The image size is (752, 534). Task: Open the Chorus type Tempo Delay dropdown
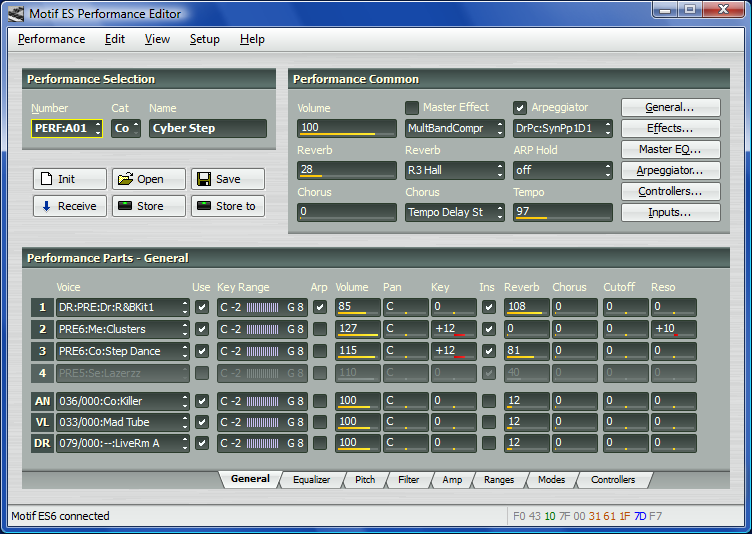point(454,212)
